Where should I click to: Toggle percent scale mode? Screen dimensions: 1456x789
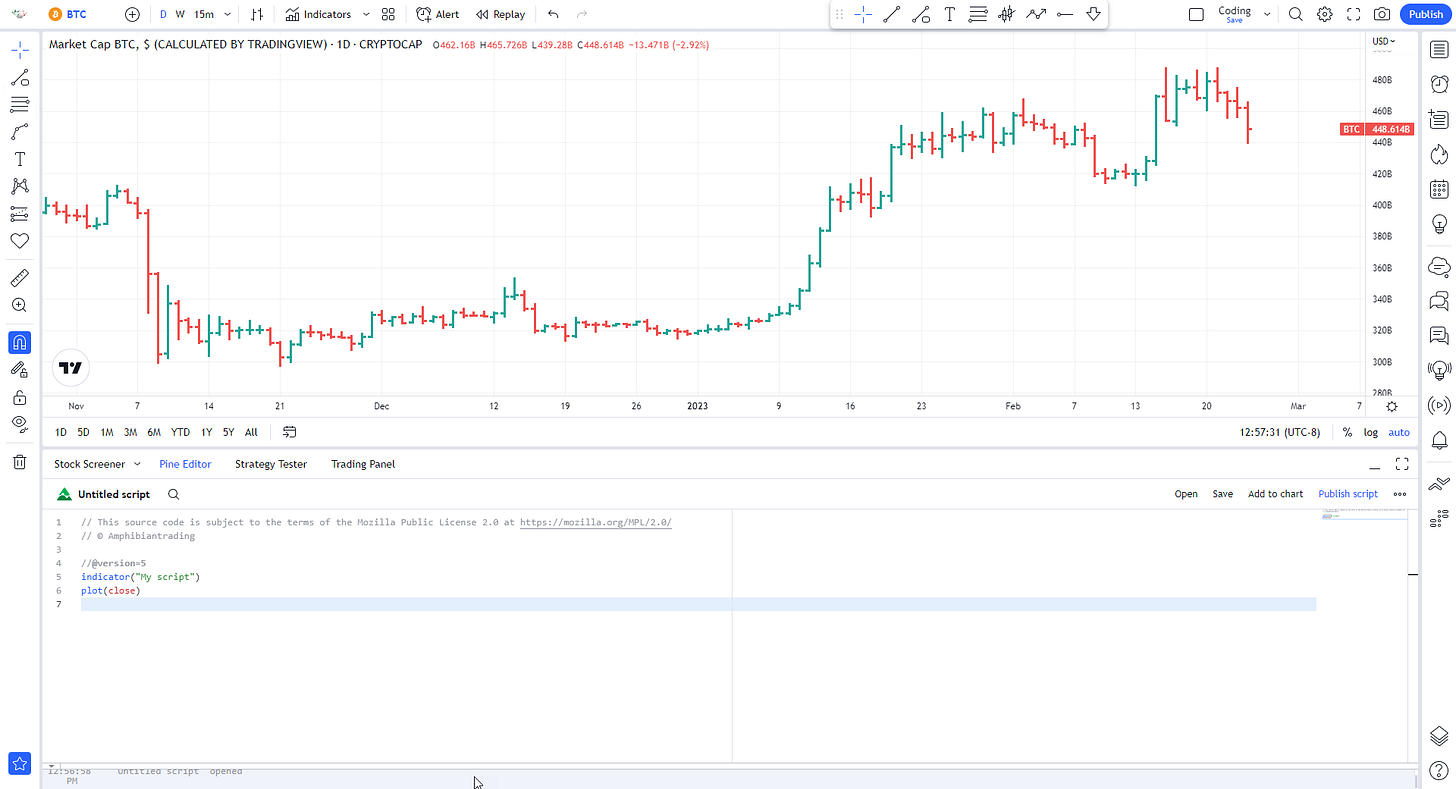point(1347,432)
